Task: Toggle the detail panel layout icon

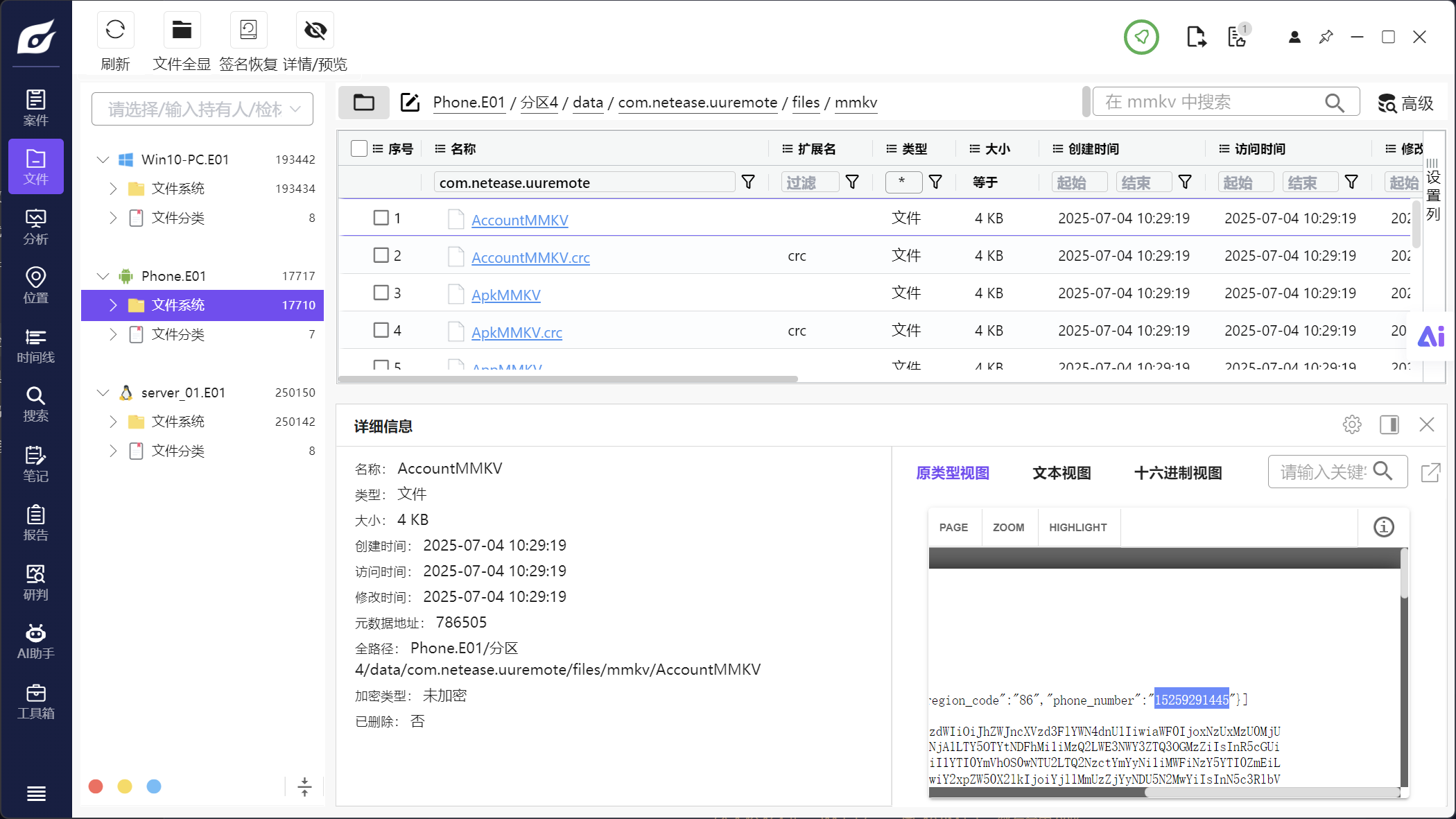Action: pyautogui.click(x=1389, y=424)
